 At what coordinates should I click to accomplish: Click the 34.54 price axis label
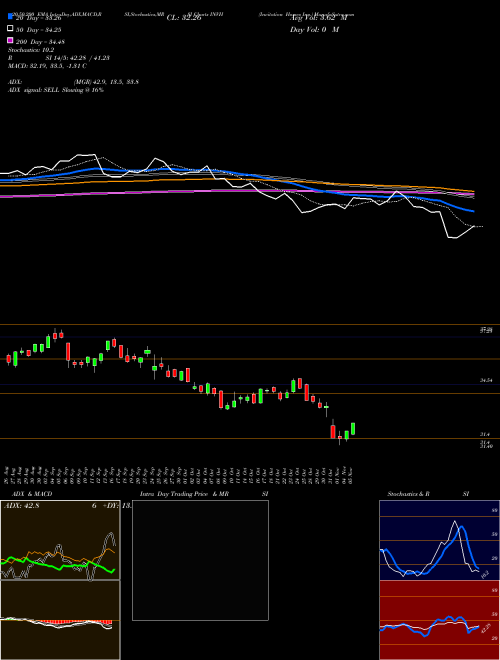486,380
